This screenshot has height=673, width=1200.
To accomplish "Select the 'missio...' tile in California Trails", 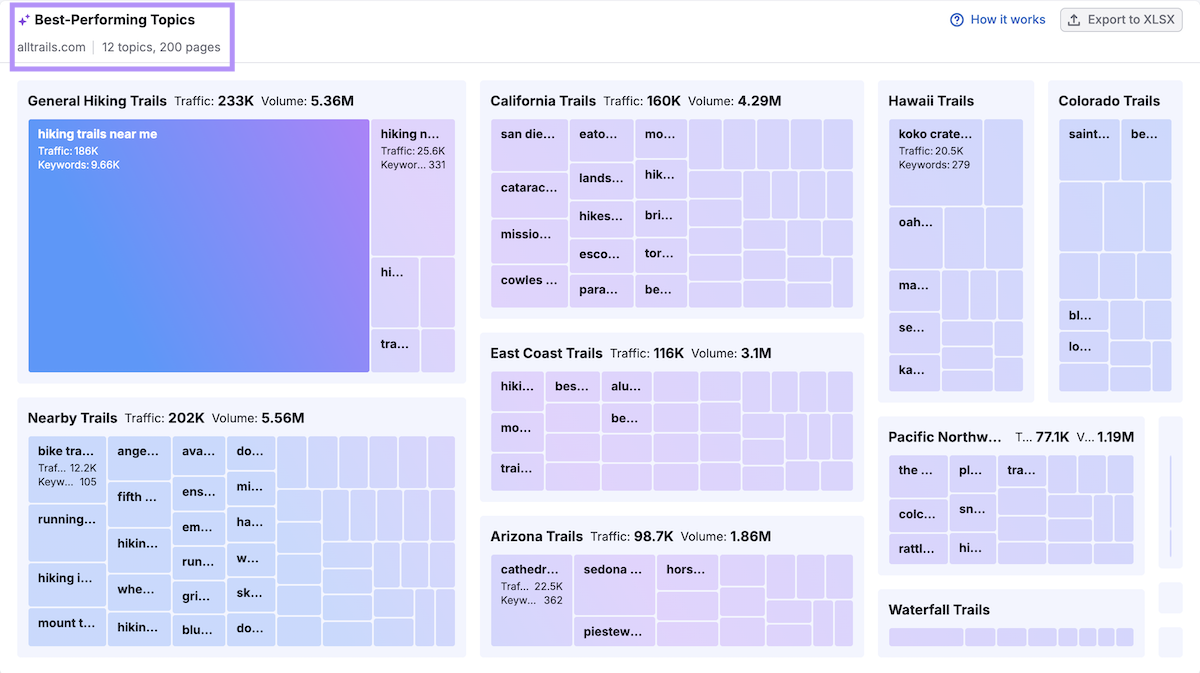I will 529,241.
